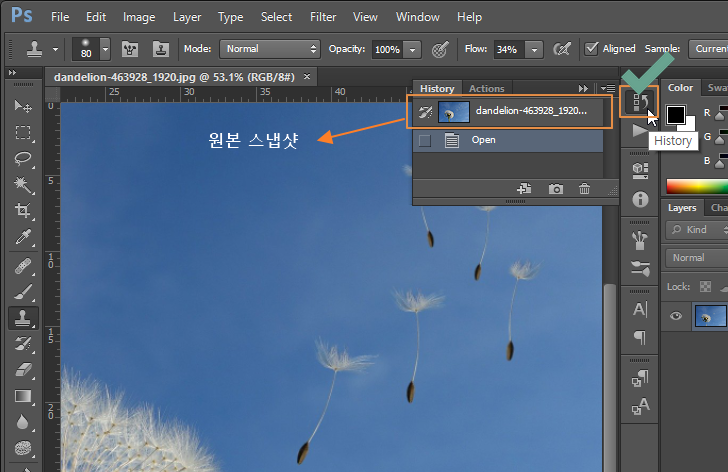Viewport: 728px width, 472px height.
Task: Switch to the History tab
Action: tap(437, 88)
